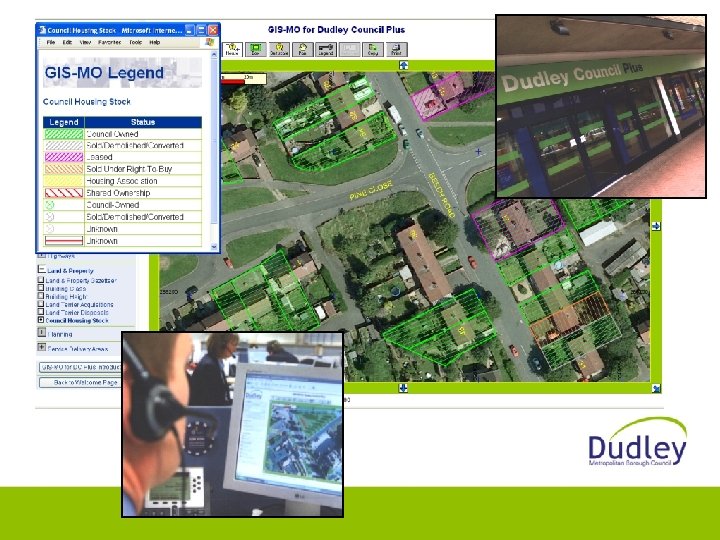
Task: Click the orange Sold Under Right To Buy swatch
Action: tap(64, 169)
